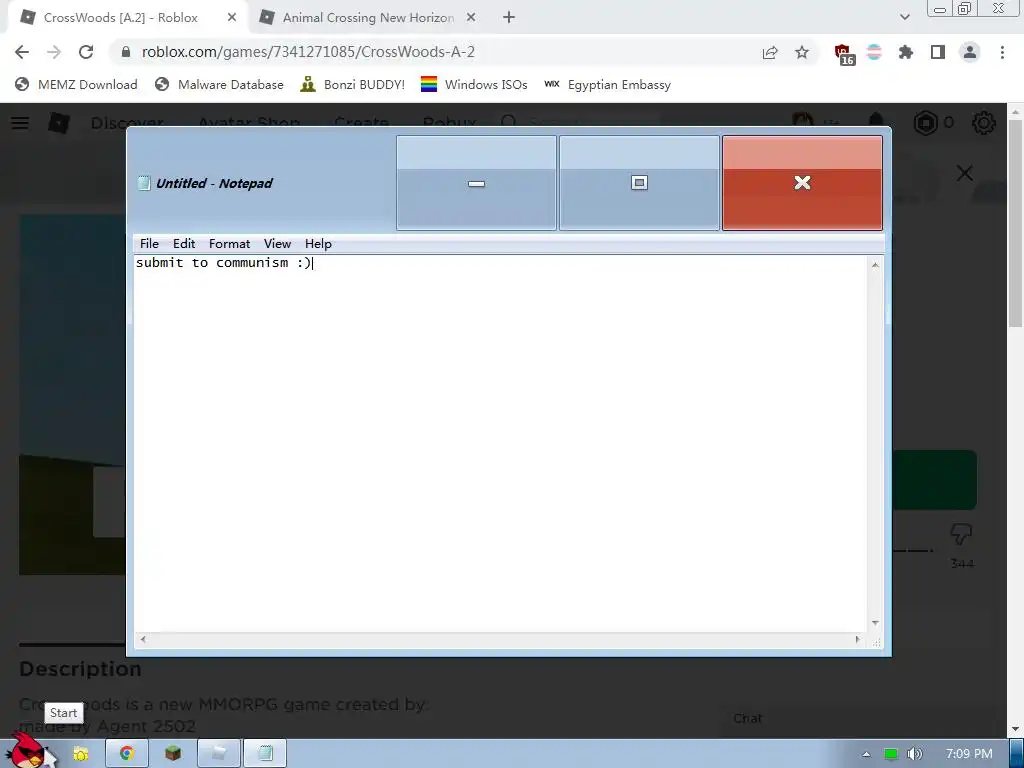The height and width of the screenshot is (768, 1024).
Task: Close the Untitled Notepad window
Action: click(x=802, y=183)
